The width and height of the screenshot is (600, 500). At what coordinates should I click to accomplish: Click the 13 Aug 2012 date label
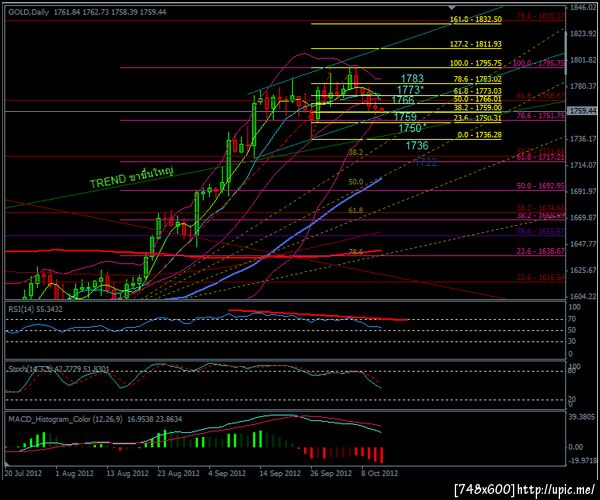127,473
